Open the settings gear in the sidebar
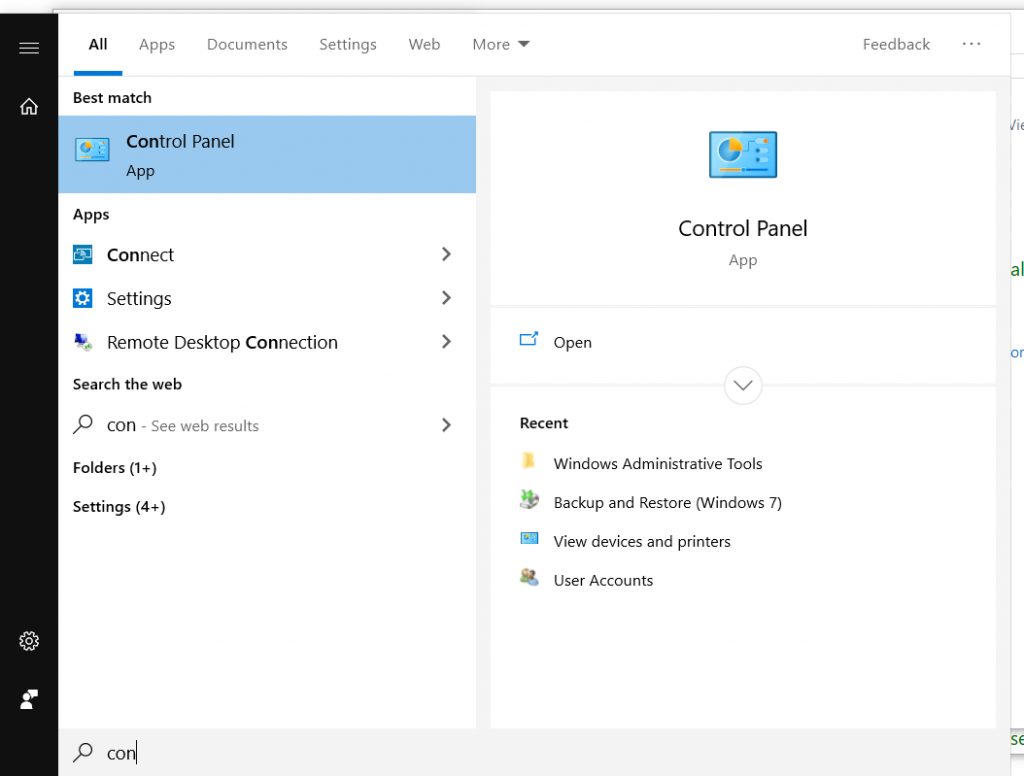This screenshot has width=1024, height=776. (x=29, y=641)
